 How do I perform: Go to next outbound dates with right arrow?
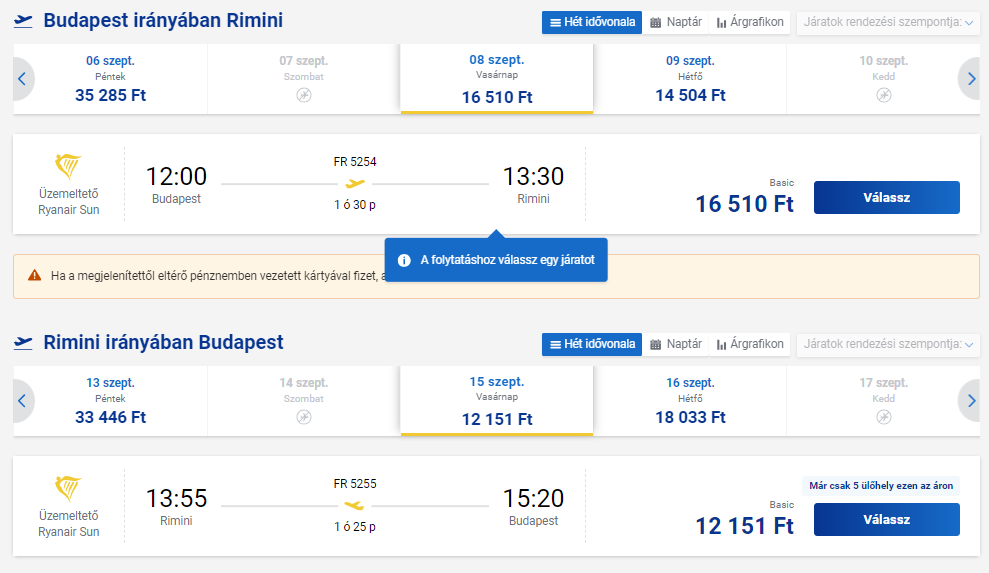coord(970,79)
